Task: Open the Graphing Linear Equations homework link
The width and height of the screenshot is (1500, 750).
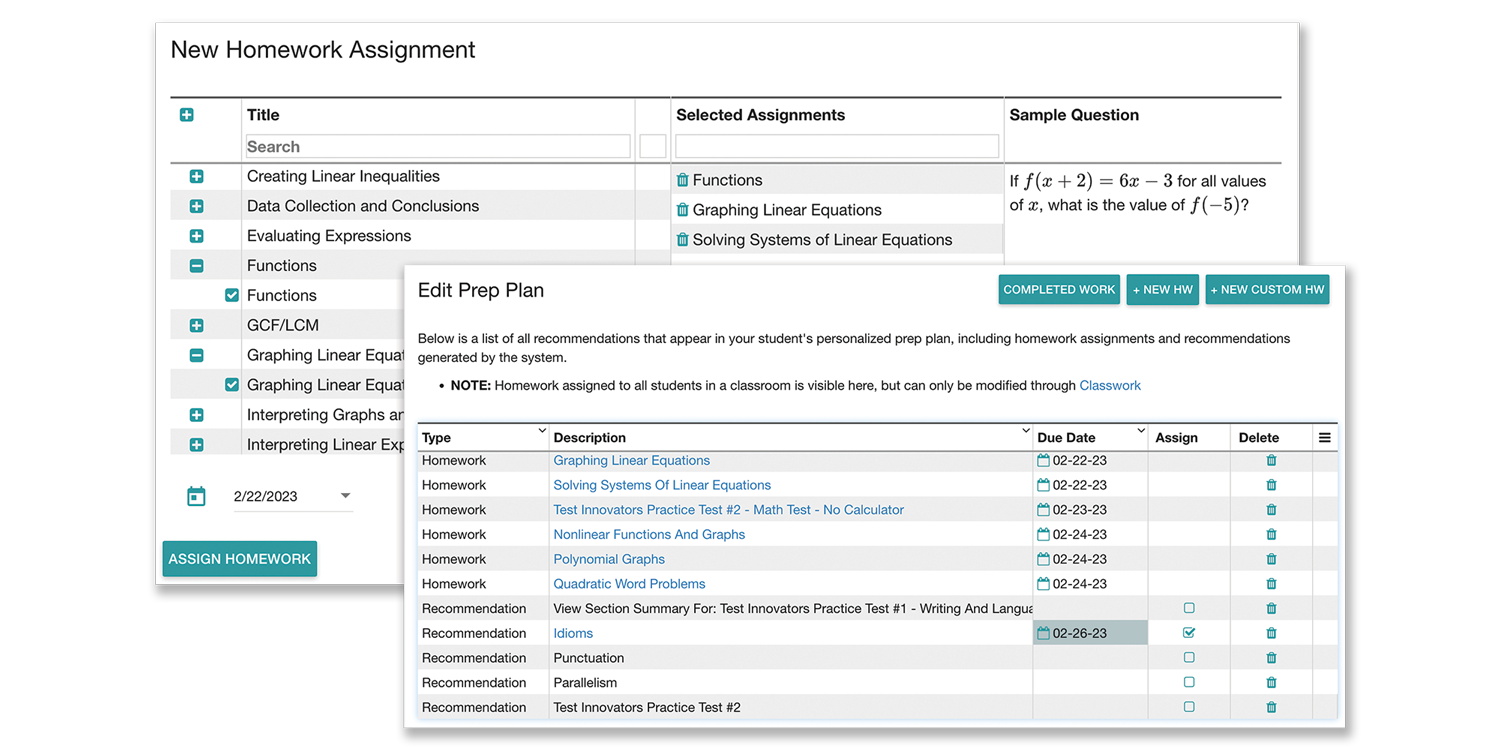Action: (632, 461)
